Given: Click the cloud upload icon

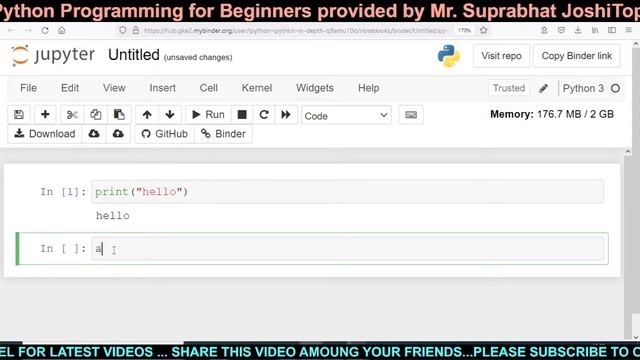Looking at the screenshot, I should (118, 134).
